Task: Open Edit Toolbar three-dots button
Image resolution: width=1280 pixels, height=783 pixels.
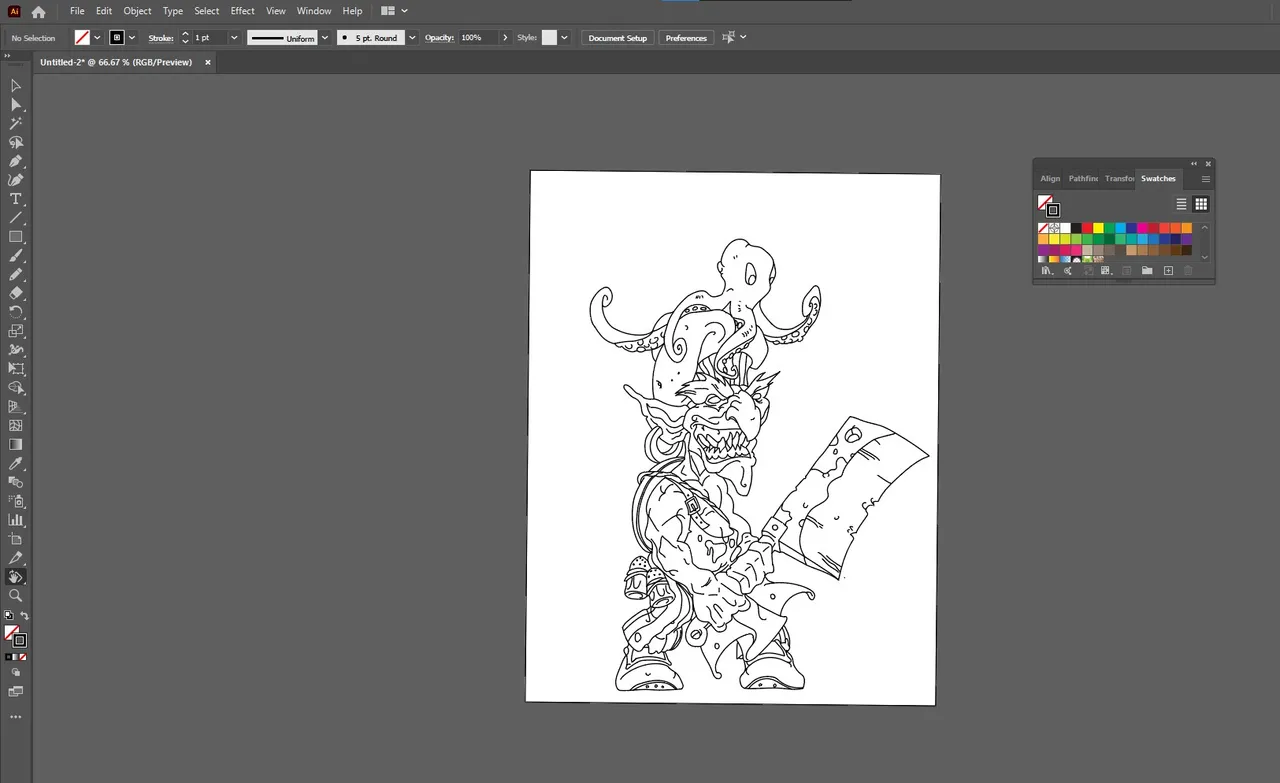Action: pyautogui.click(x=16, y=717)
